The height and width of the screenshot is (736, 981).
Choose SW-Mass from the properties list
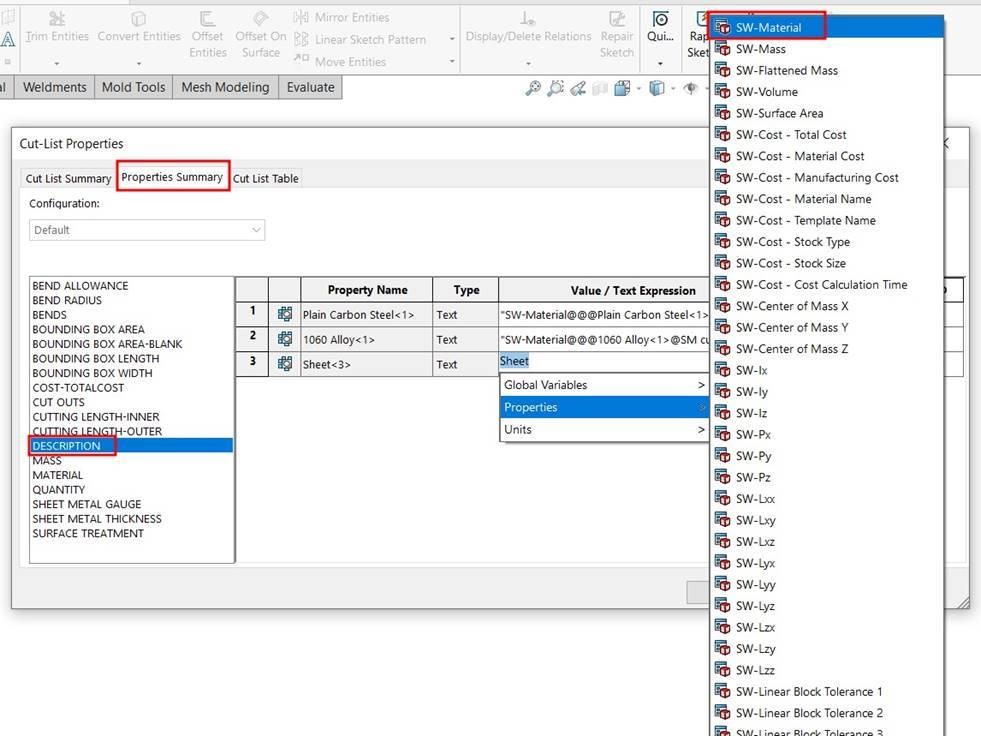pyautogui.click(x=760, y=49)
